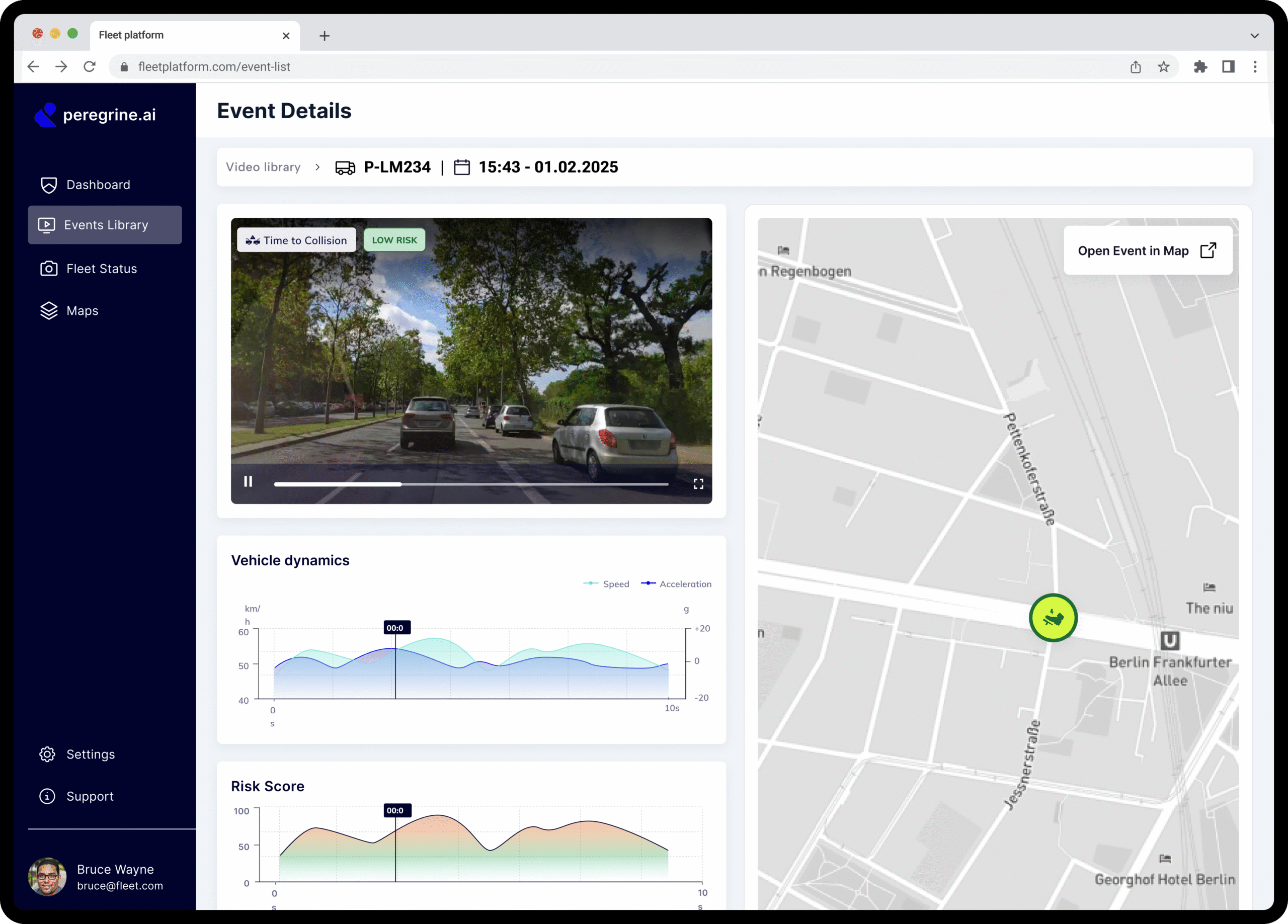The width and height of the screenshot is (1288, 924).
Task: Go back to Video library breadcrumb
Action: pyautogui.click(x=263, y=167)
